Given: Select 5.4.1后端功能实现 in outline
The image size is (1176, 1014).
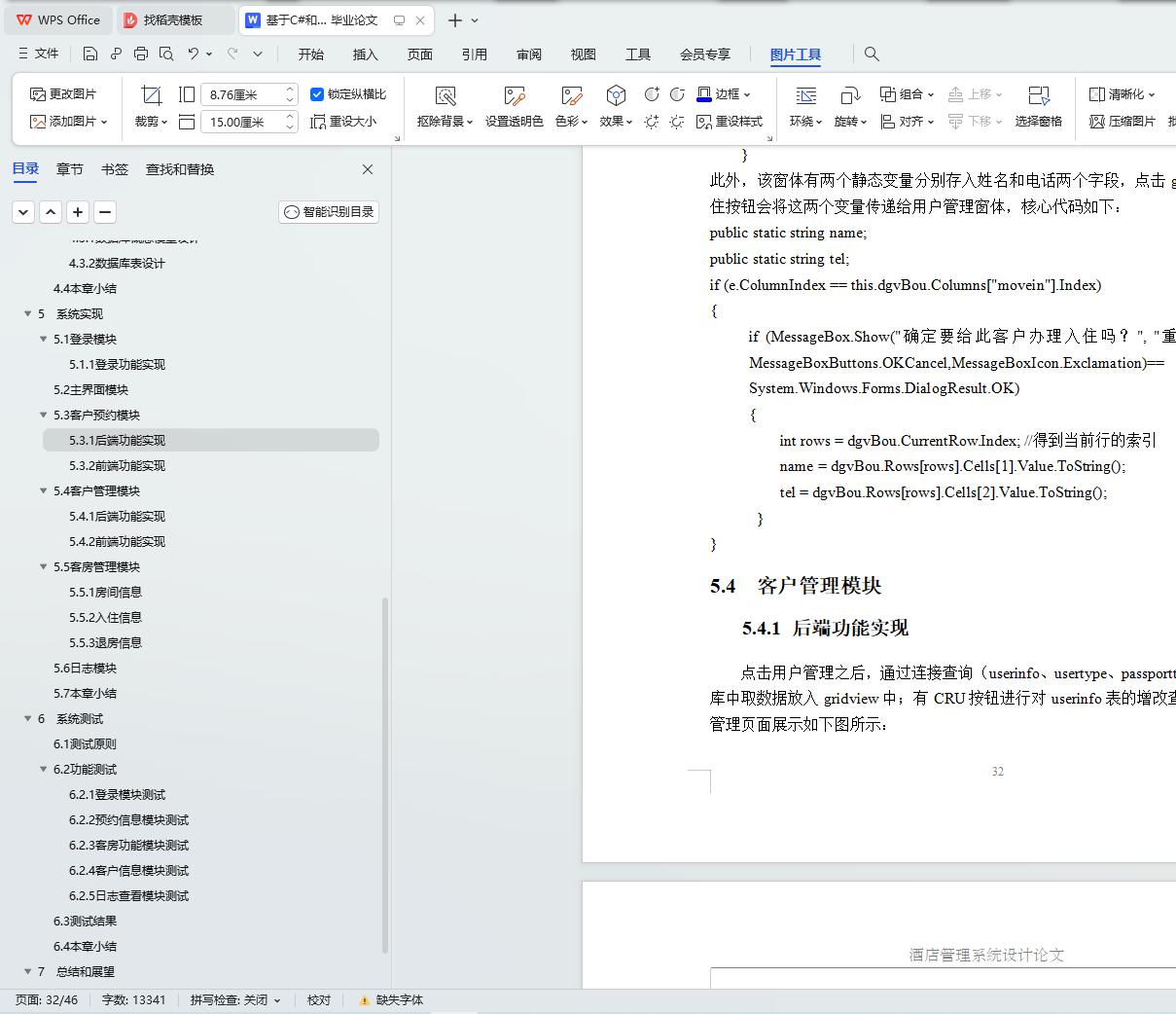Looking at the screenshot, I should tap(117, 516).
